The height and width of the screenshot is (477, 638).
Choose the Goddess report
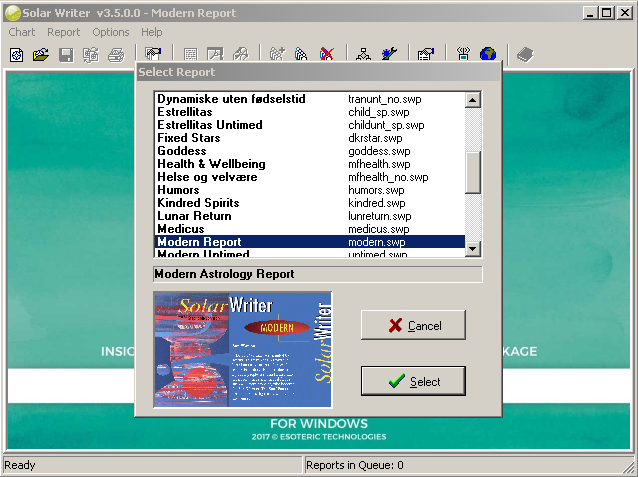(310, 151)
